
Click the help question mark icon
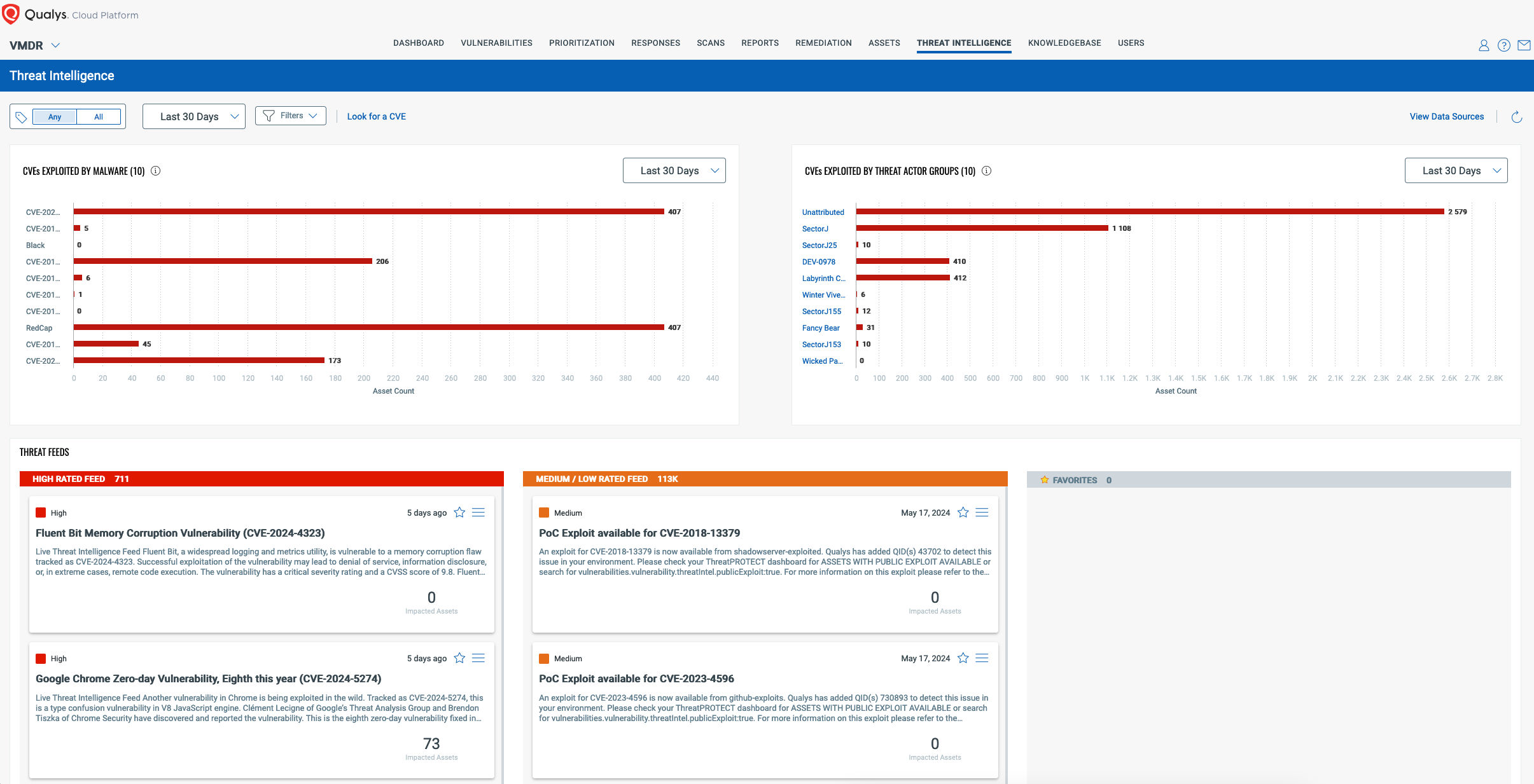(1503, 45)
